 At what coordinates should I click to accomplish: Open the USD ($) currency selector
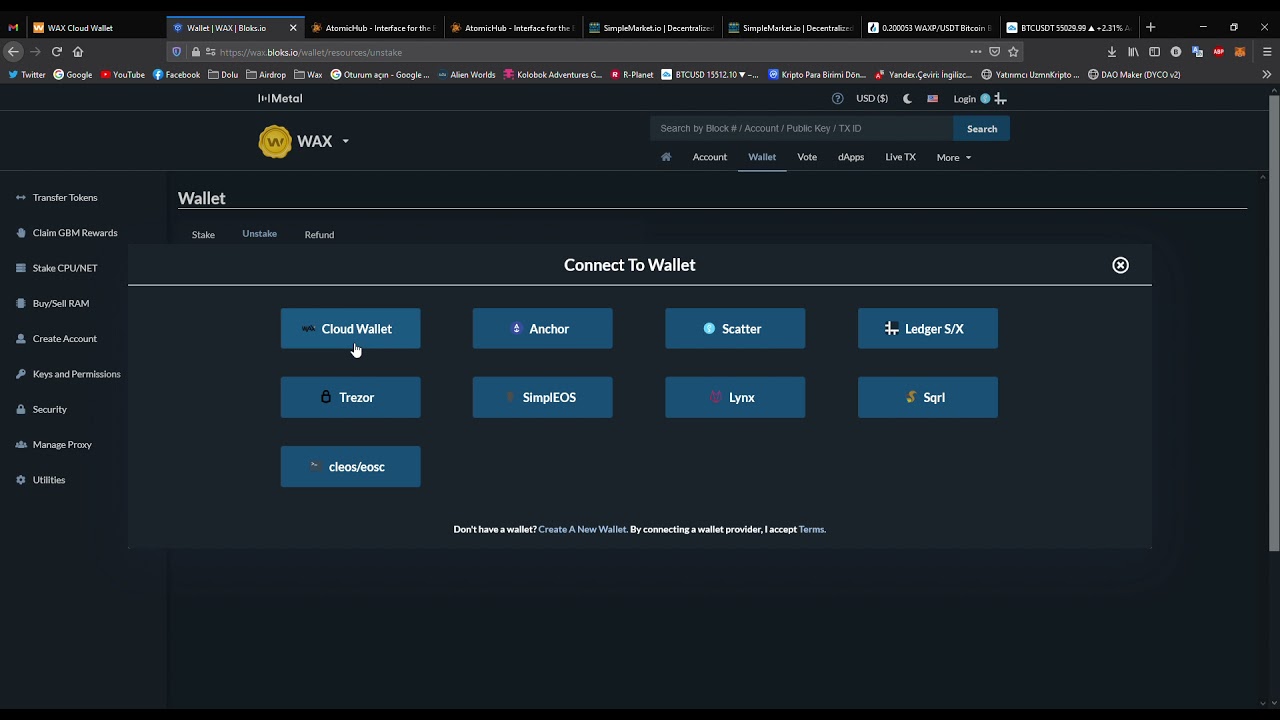coord(872,98)
